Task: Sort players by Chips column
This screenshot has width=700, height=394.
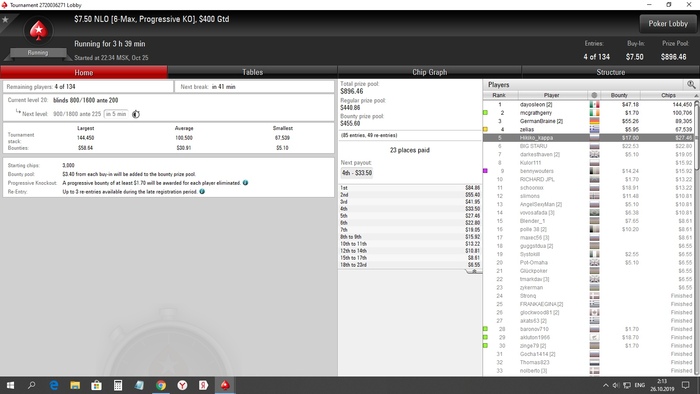Action: [668, 95]
